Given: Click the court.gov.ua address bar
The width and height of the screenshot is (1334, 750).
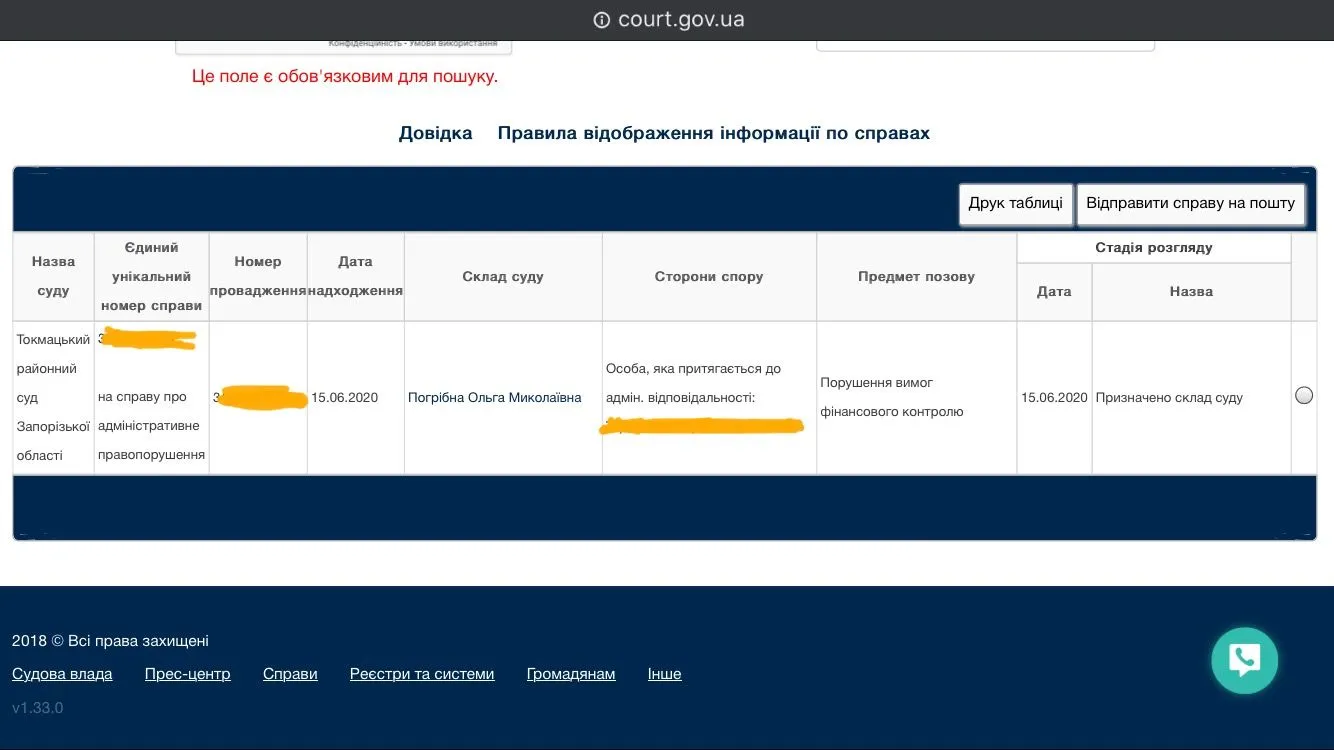Looking at the screenshot, I should pos(680,20).
